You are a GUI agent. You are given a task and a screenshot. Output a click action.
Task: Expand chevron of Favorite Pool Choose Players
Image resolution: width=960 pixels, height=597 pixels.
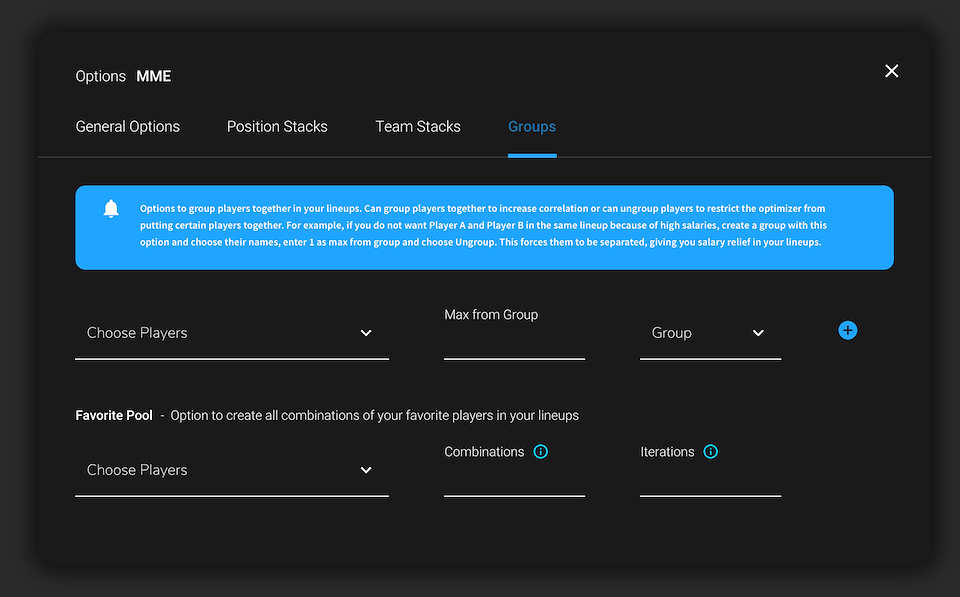point(366,470)
